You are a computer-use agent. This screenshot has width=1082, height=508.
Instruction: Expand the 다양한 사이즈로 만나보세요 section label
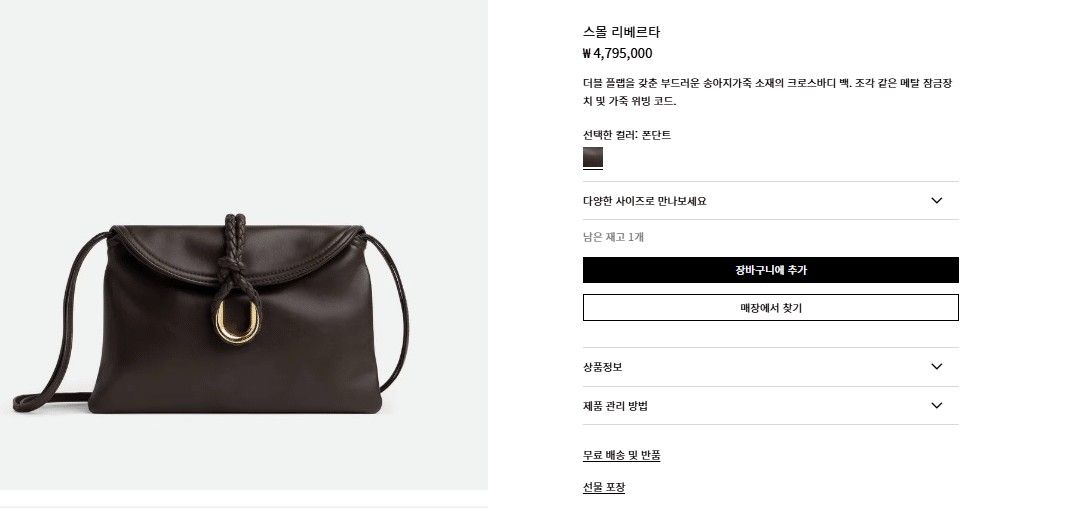(645, 201)
